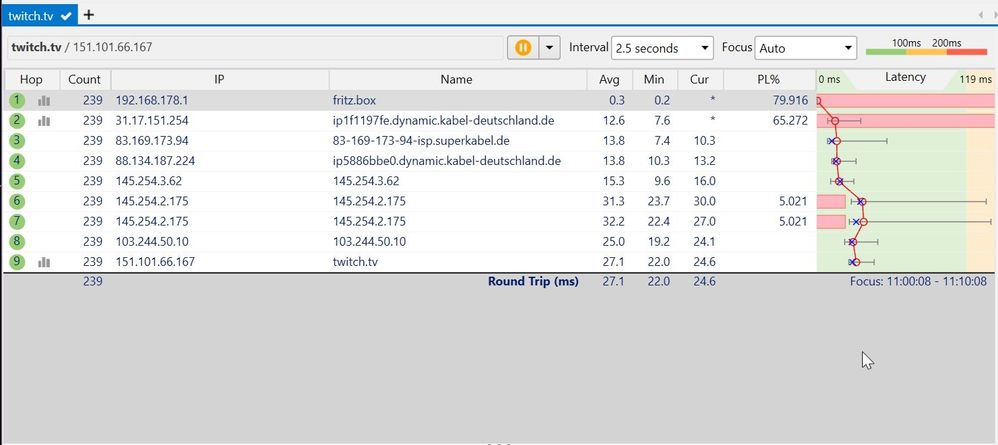Select the hop 7 green circle icon
Screen dimensions: 998x445
pos(16,221)
